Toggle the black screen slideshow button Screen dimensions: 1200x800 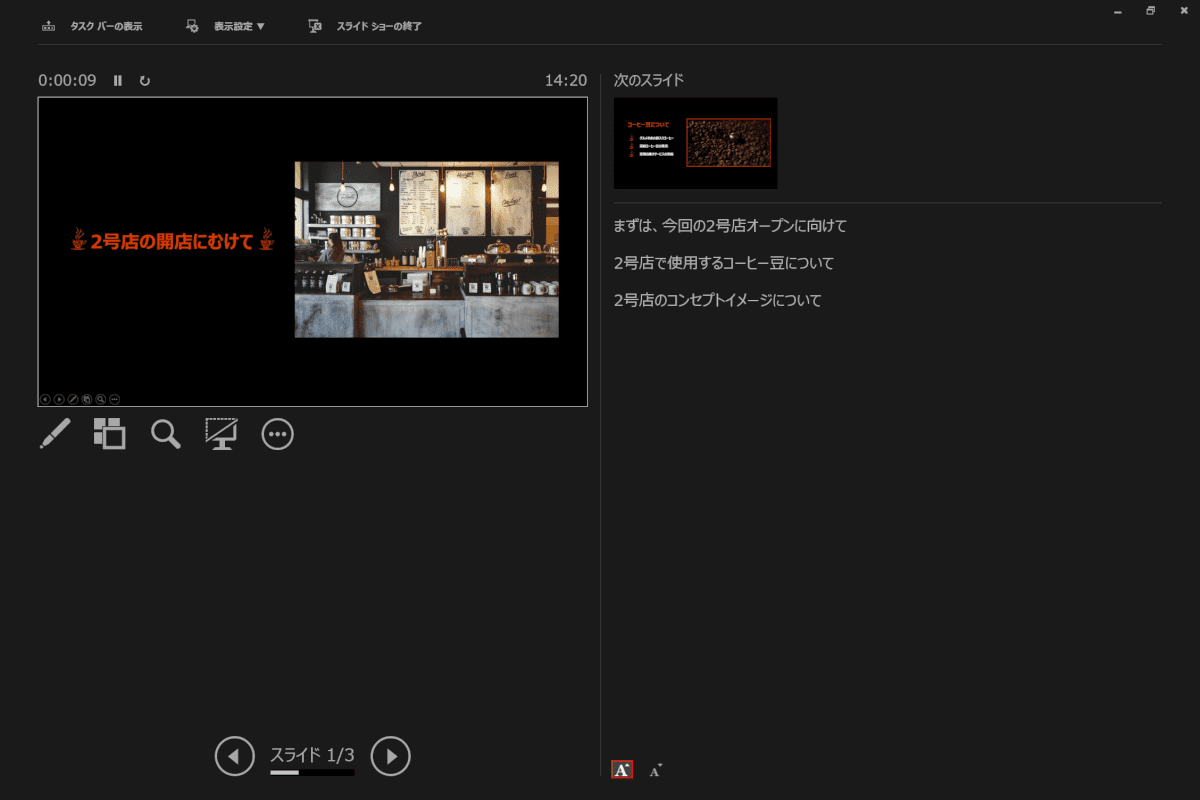pyautogui.click(x=221, y=433)
